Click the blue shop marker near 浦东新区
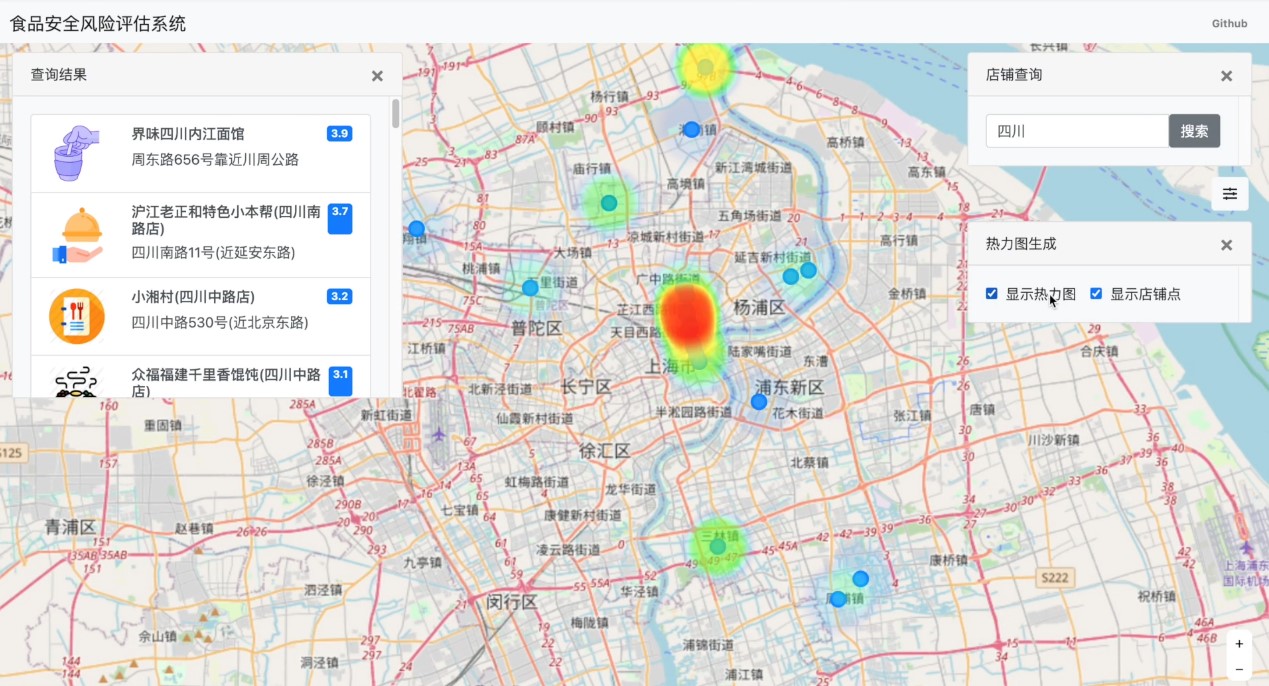The image size is (1269, 686). (x=759, y=402)
